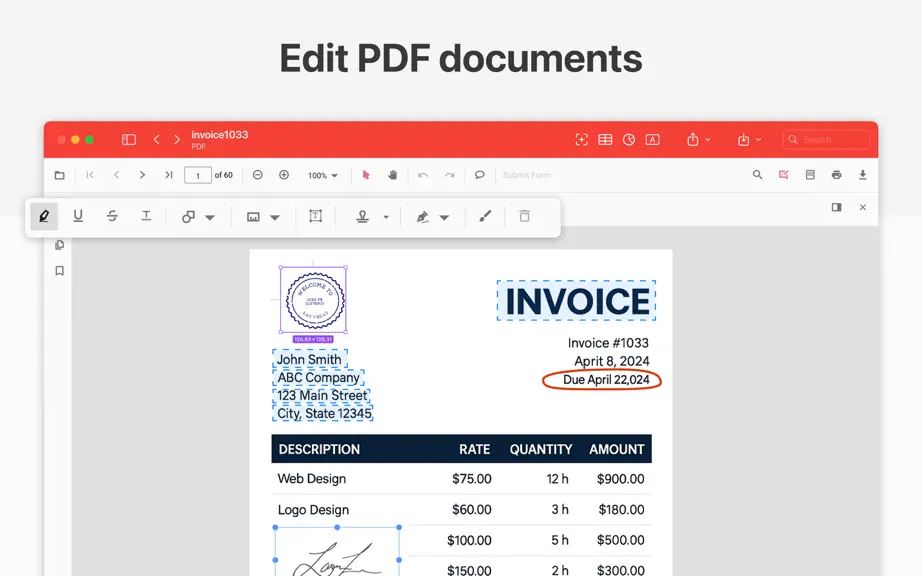Screen dimensions: 922x576
Task: Choose the stamp annotation tool
Action: [x=363, y=217]
